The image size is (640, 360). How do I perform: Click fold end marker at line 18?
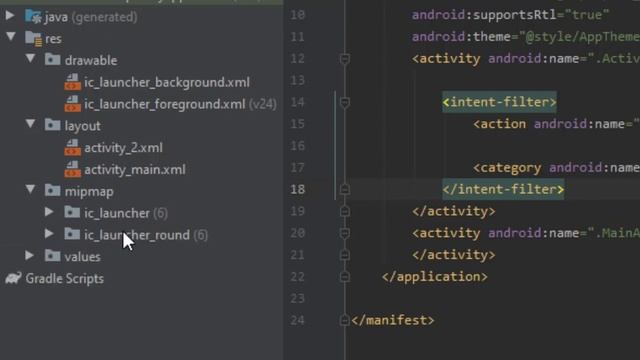tap(344, 189)
